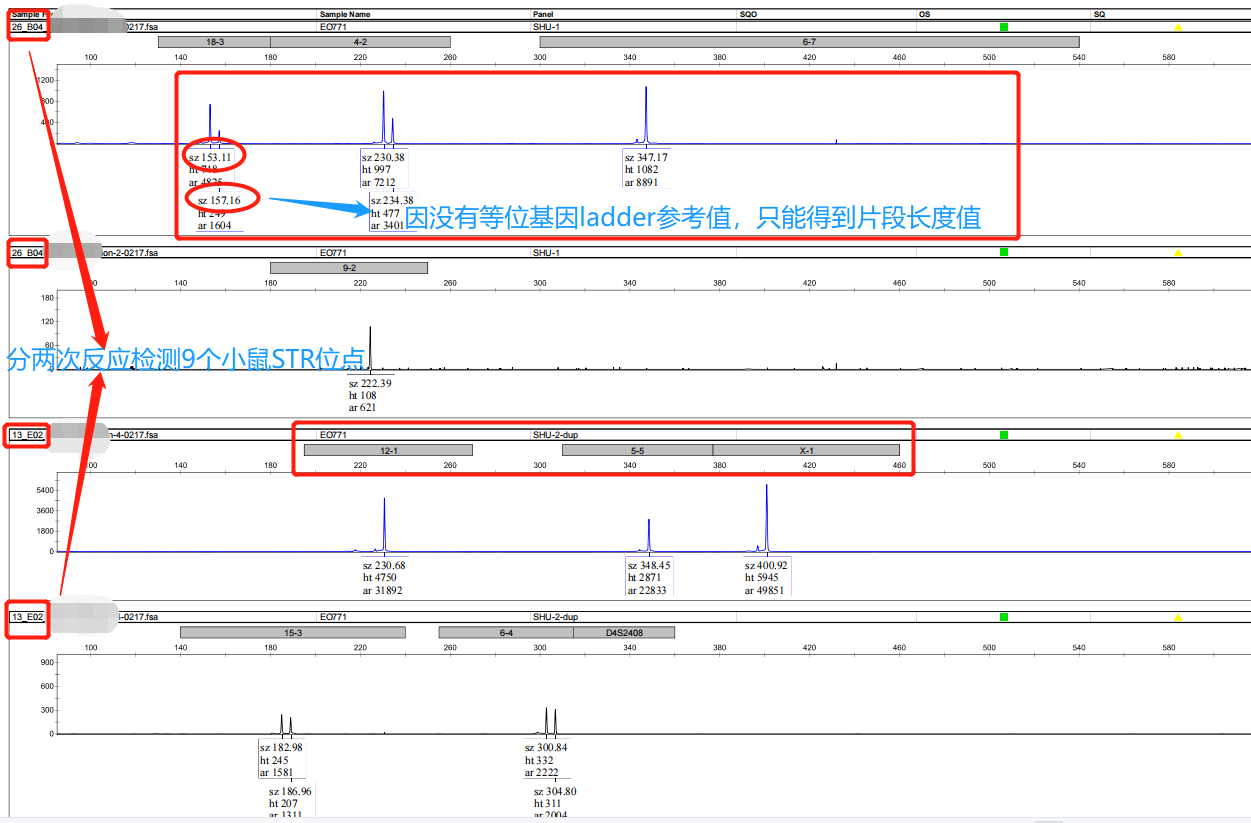
Task: Select the 26_B04 sample file cell in the top row
Action: (x=27, y=27)
